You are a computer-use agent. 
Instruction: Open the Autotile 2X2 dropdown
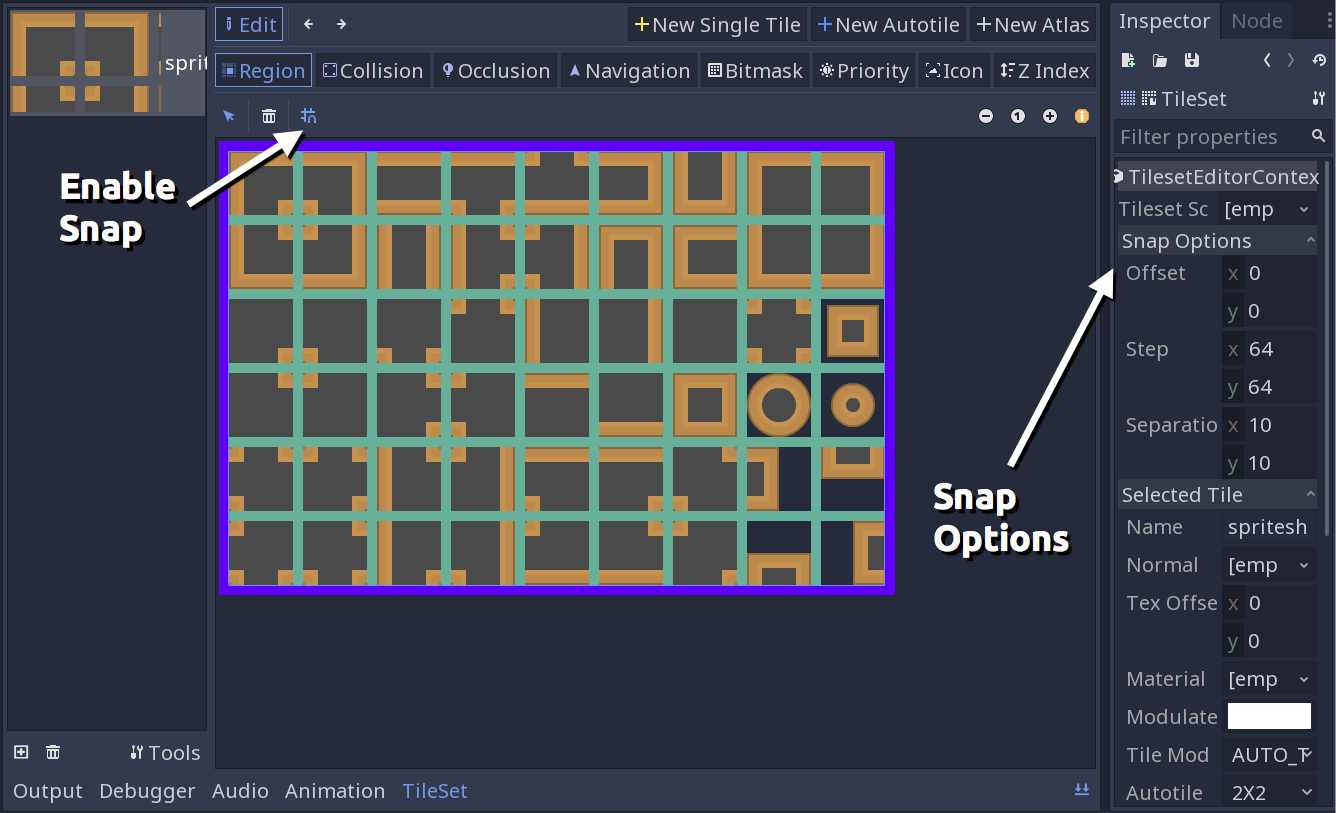(1269, 792)
